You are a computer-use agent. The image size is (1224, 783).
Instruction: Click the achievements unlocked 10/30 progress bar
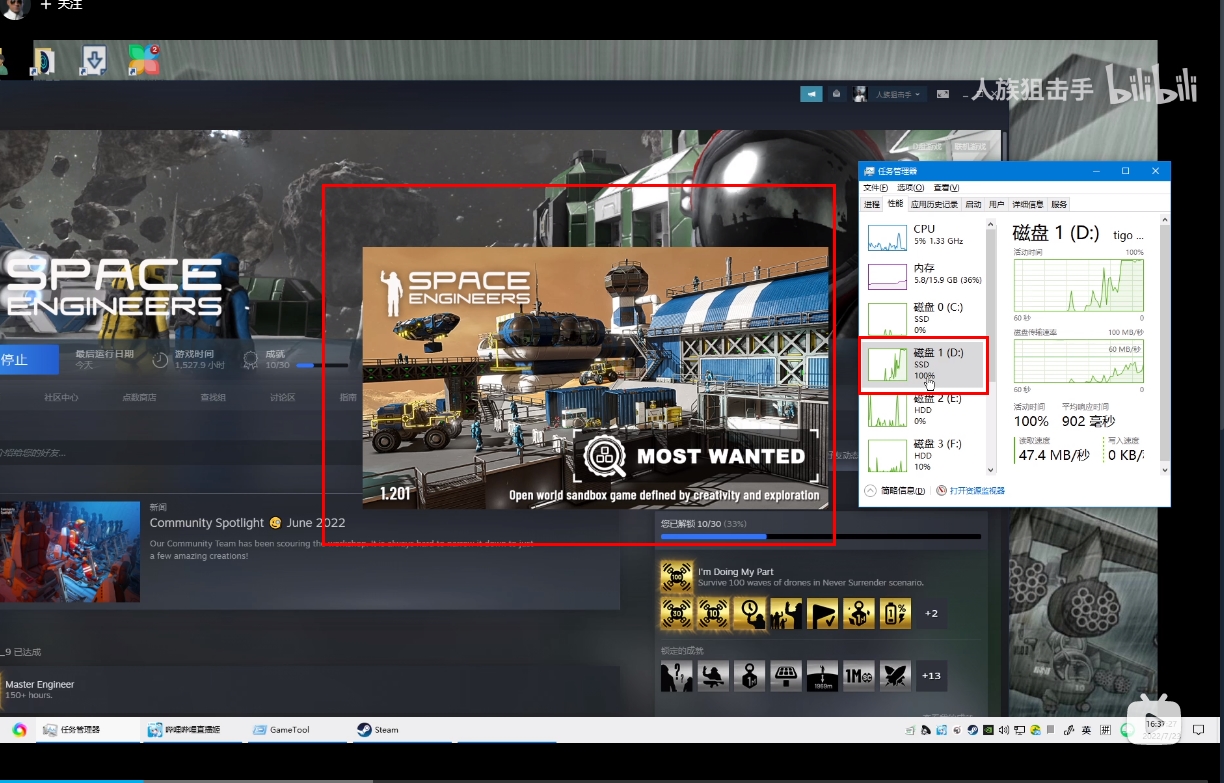coord(821,537)
